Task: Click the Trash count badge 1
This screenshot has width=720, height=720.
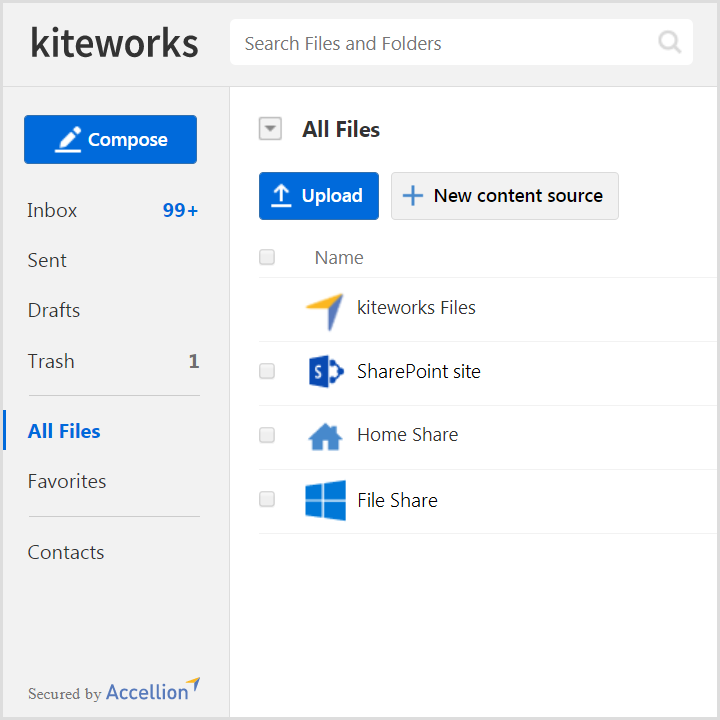Action: [194, 361]
